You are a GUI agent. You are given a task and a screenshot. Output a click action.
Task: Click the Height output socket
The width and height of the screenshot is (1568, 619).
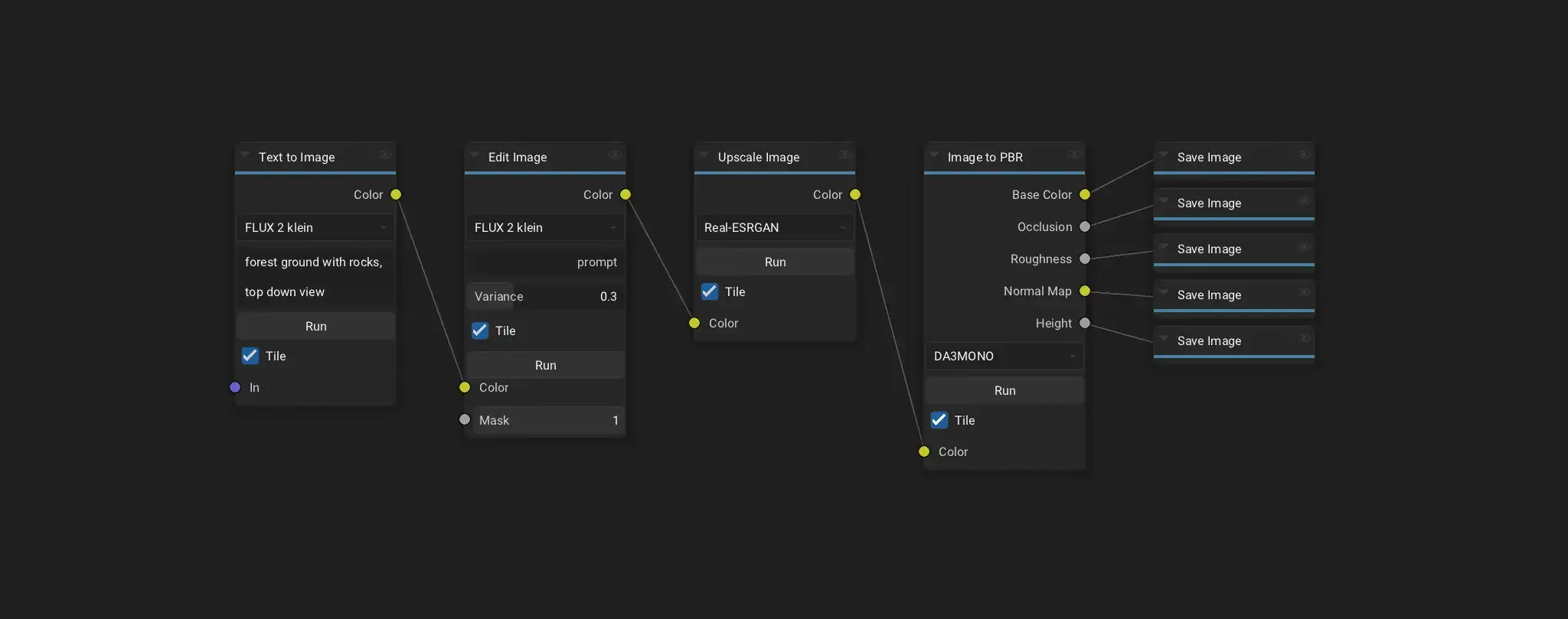(1085, 323)
